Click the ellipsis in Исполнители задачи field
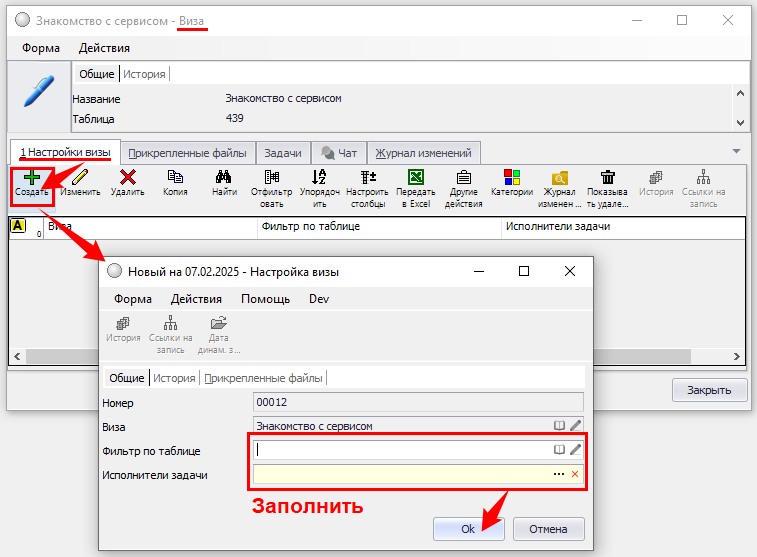Viewport: 757px width, 557px height. coord(558,474)
